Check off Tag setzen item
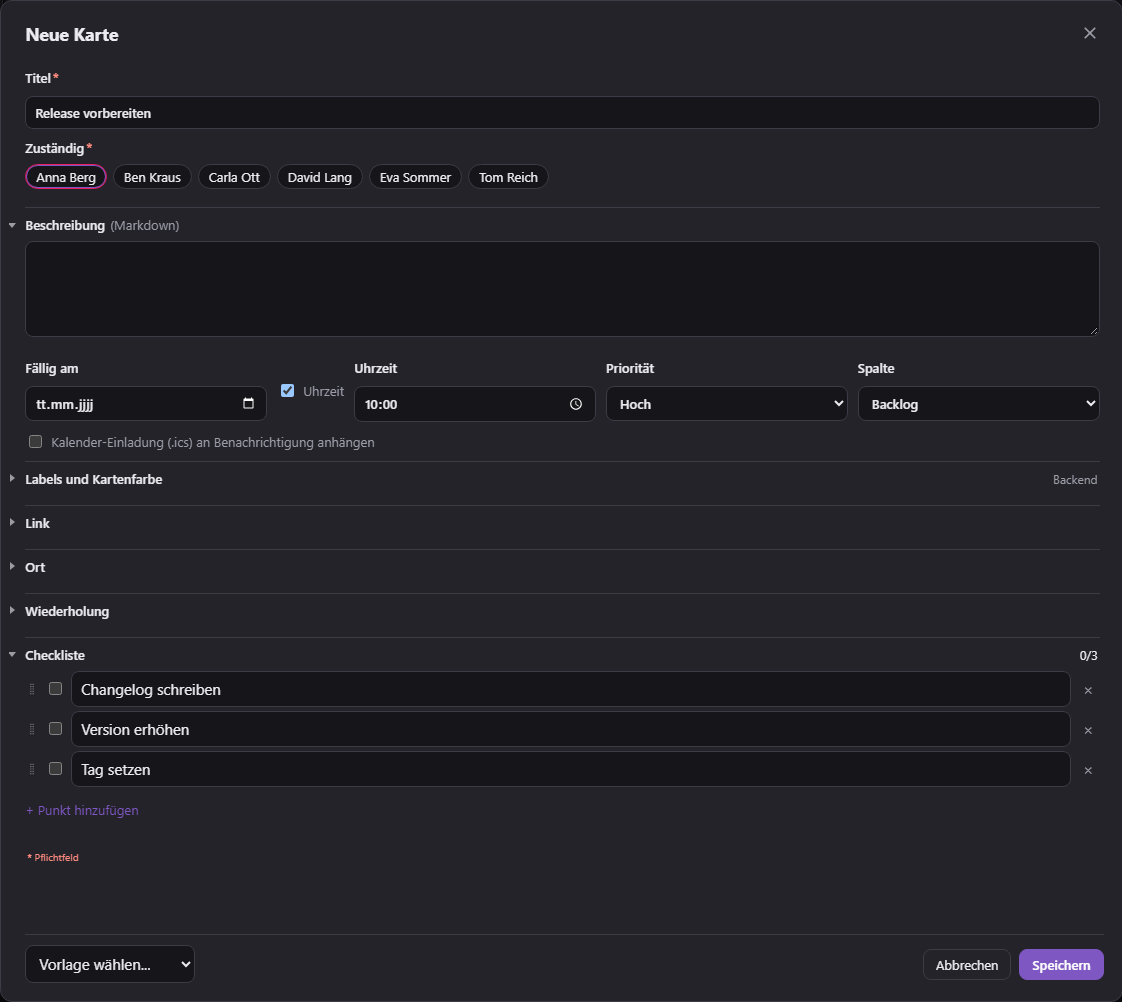The width and height of the screenshot is (1122, 1002). click(x=55, y=769)
